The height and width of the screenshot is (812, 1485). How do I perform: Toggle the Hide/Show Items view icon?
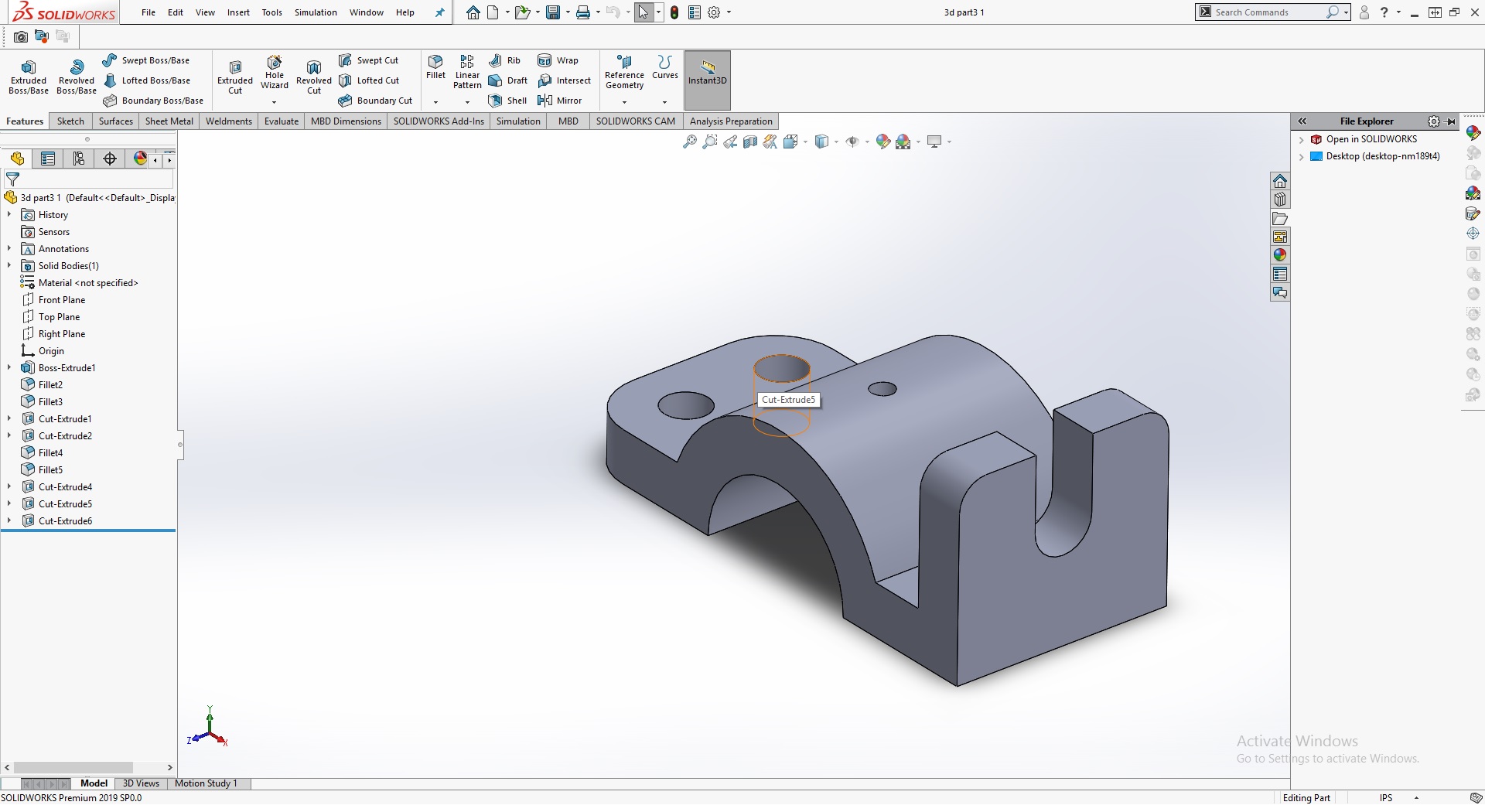(x=852, y=142)
